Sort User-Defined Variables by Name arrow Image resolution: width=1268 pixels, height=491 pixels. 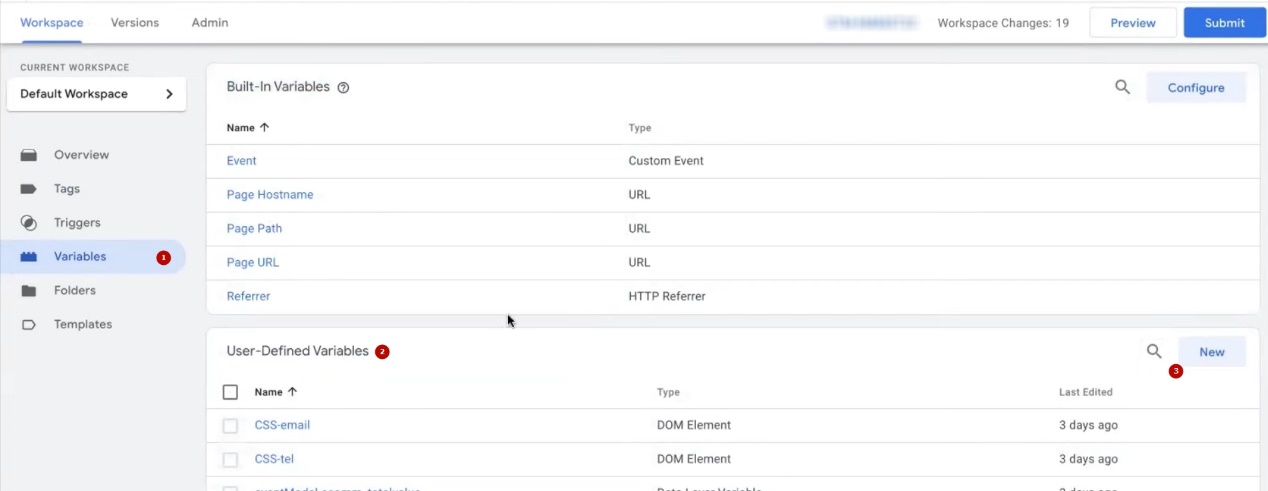[x=292, y=392]
